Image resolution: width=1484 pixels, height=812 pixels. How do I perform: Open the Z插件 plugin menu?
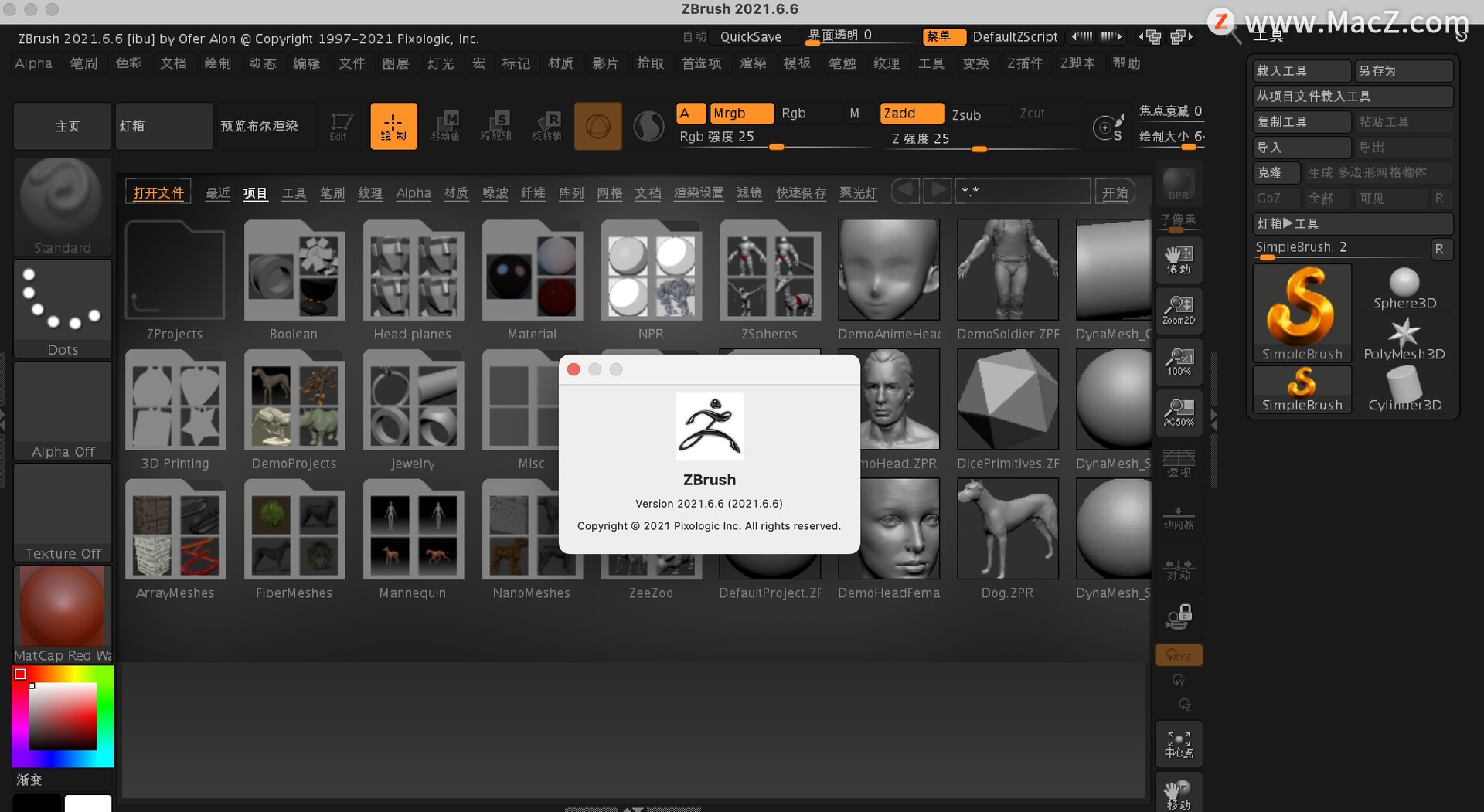1025,63
